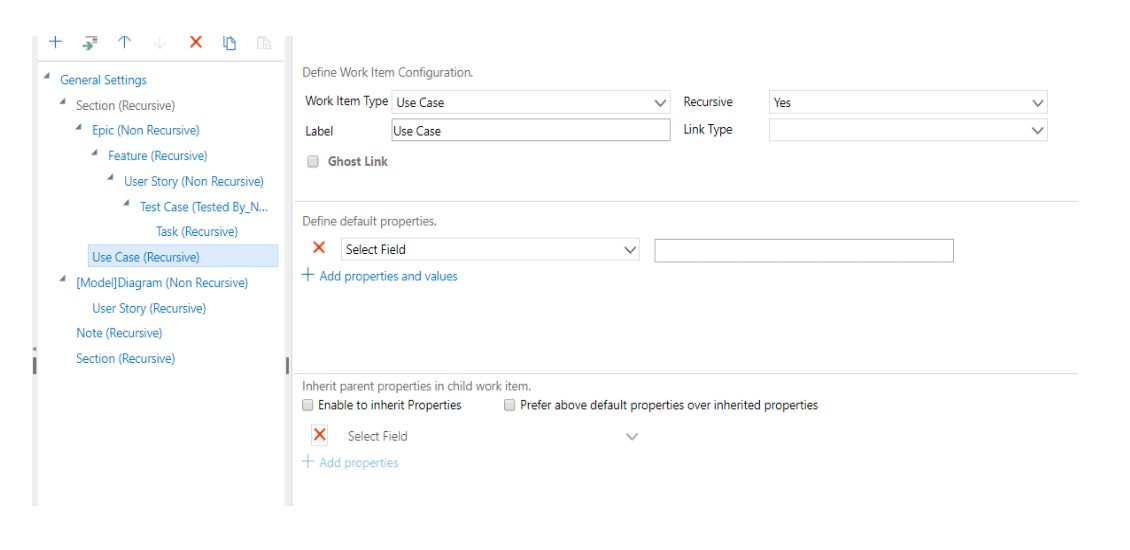Select the gray Section (Recursive) under General Settings
The image size is (1130, 550).
click(x=125, y=105)
